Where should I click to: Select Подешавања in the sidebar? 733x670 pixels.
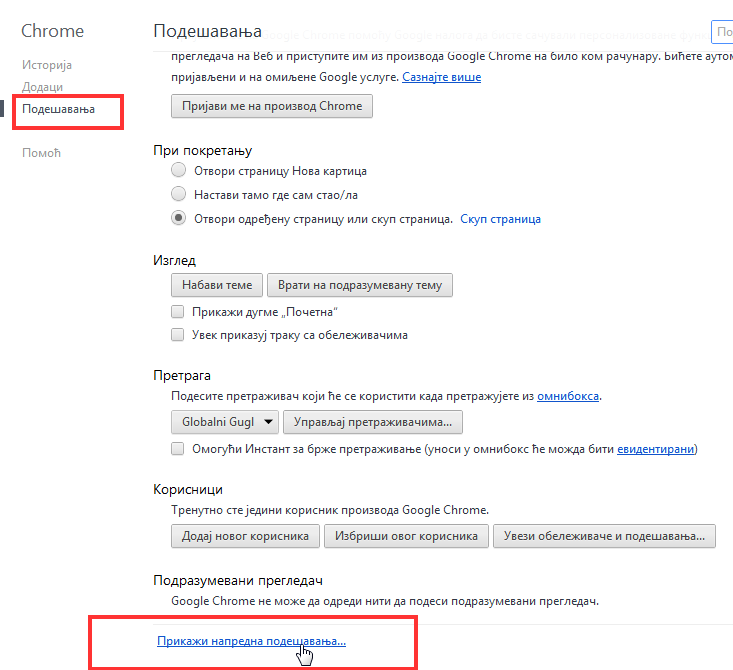(58, 109)
